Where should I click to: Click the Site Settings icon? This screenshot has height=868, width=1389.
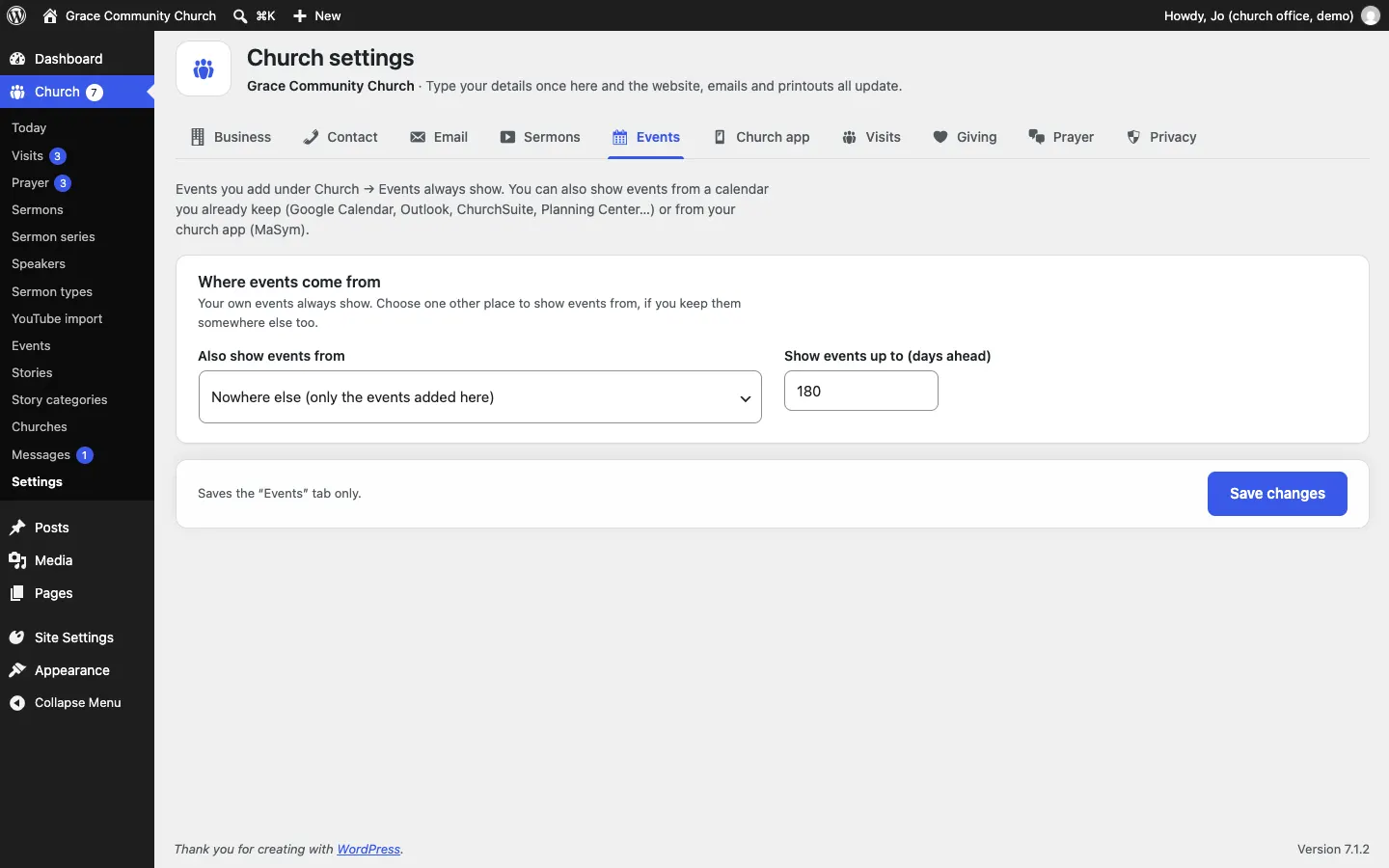[x=17, y=637]
